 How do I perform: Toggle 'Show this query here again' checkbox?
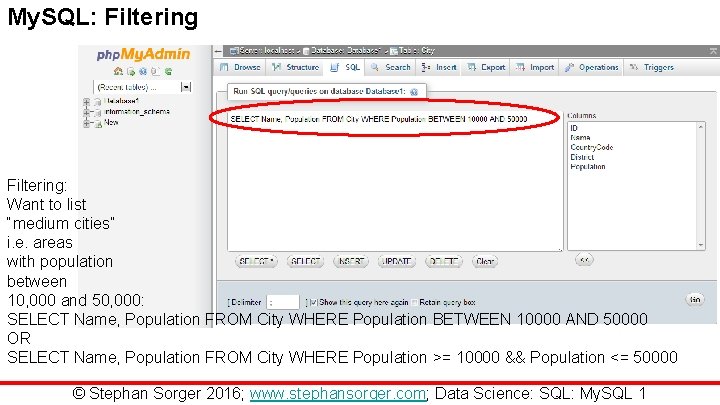(314, 302)
